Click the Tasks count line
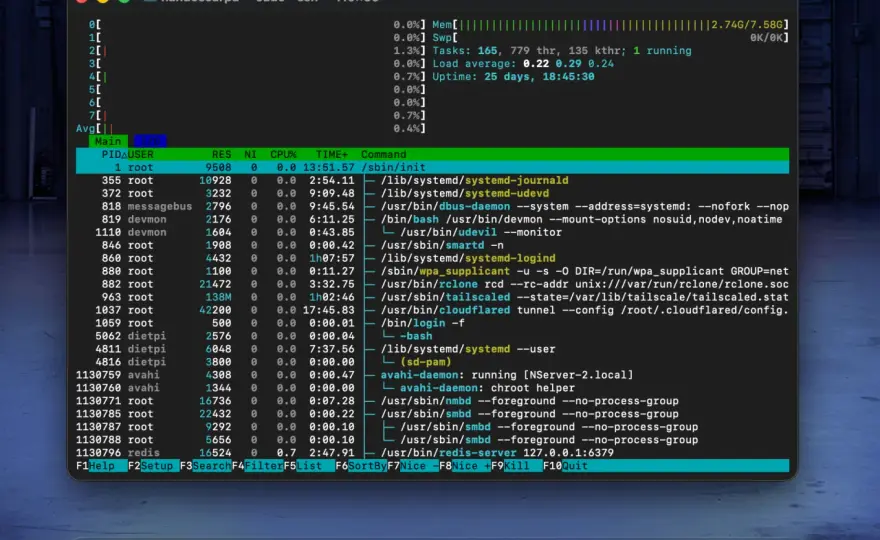This screenshot has width=880, height=540. coord(562,51)
